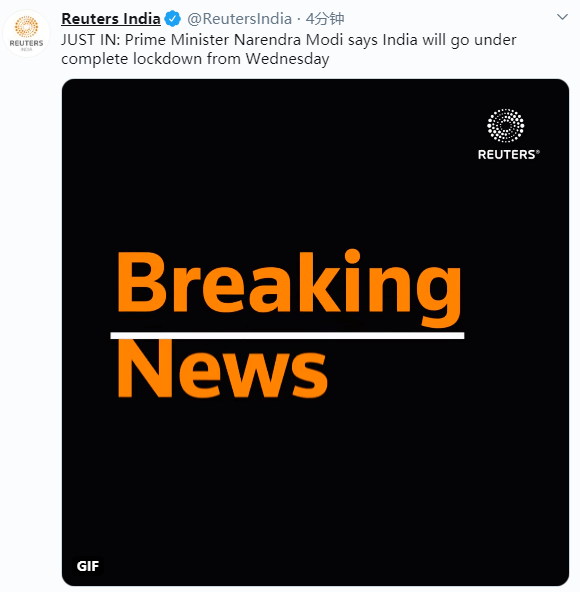Click the white REUTERS wordmark in the GIF

(x=508, y=154)
